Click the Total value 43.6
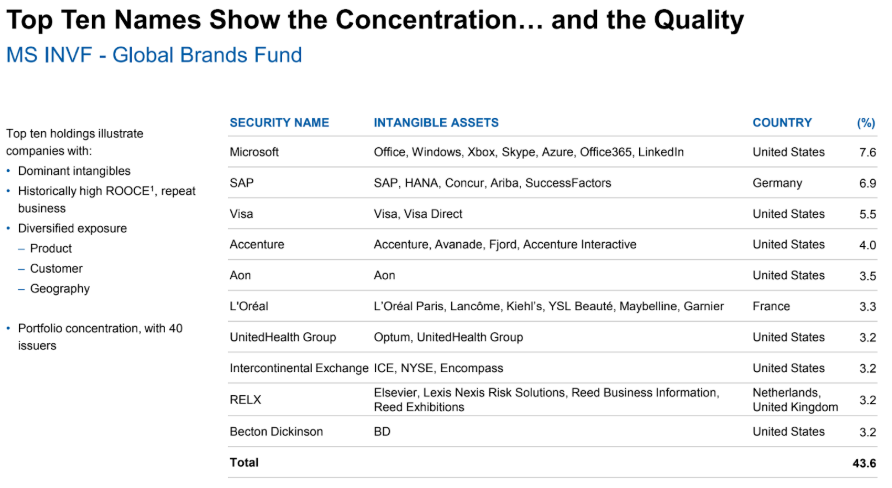 [x=864, y=463]
